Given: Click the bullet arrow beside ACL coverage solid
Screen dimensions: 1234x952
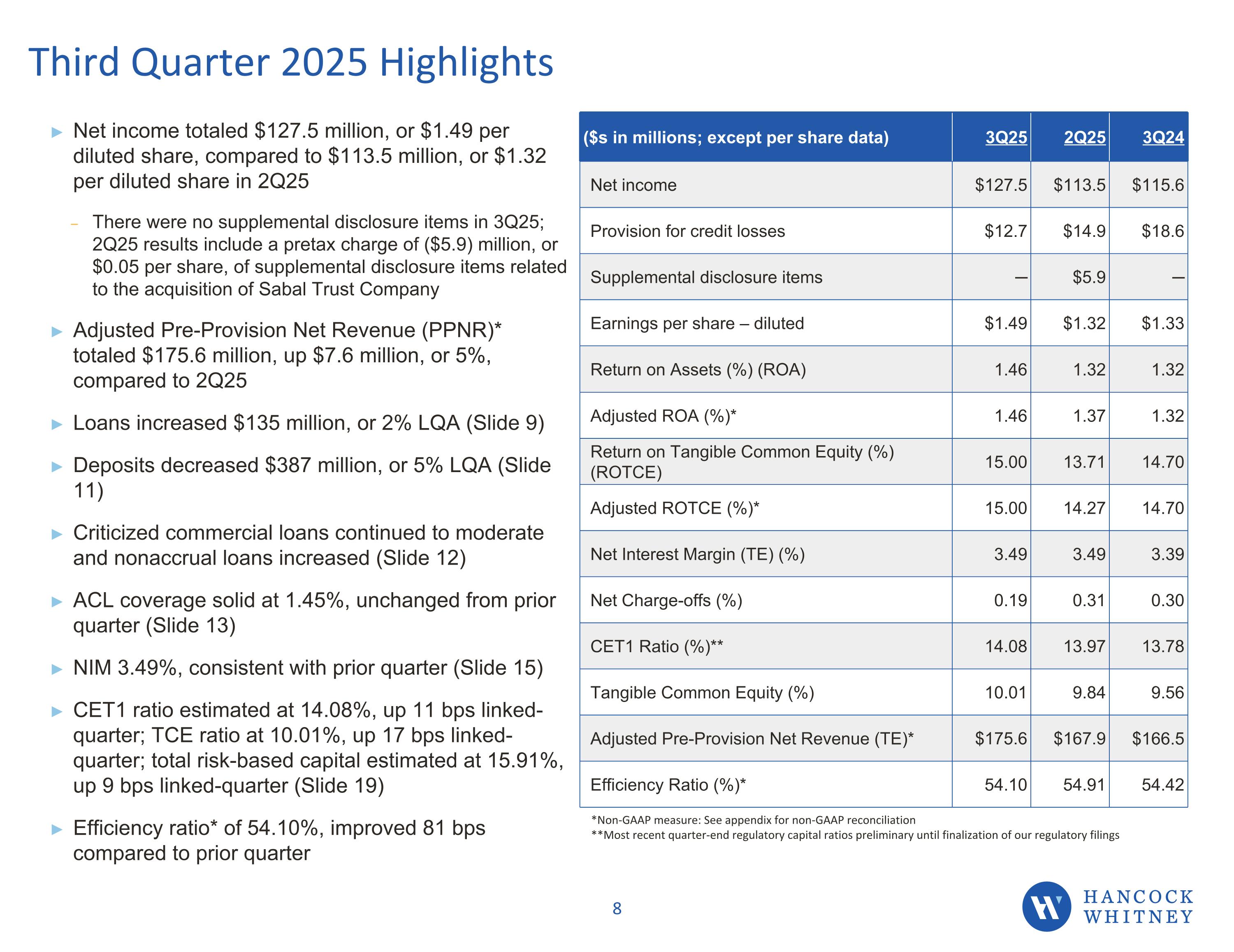Looking at the screenshot, I should click(56, 602).
